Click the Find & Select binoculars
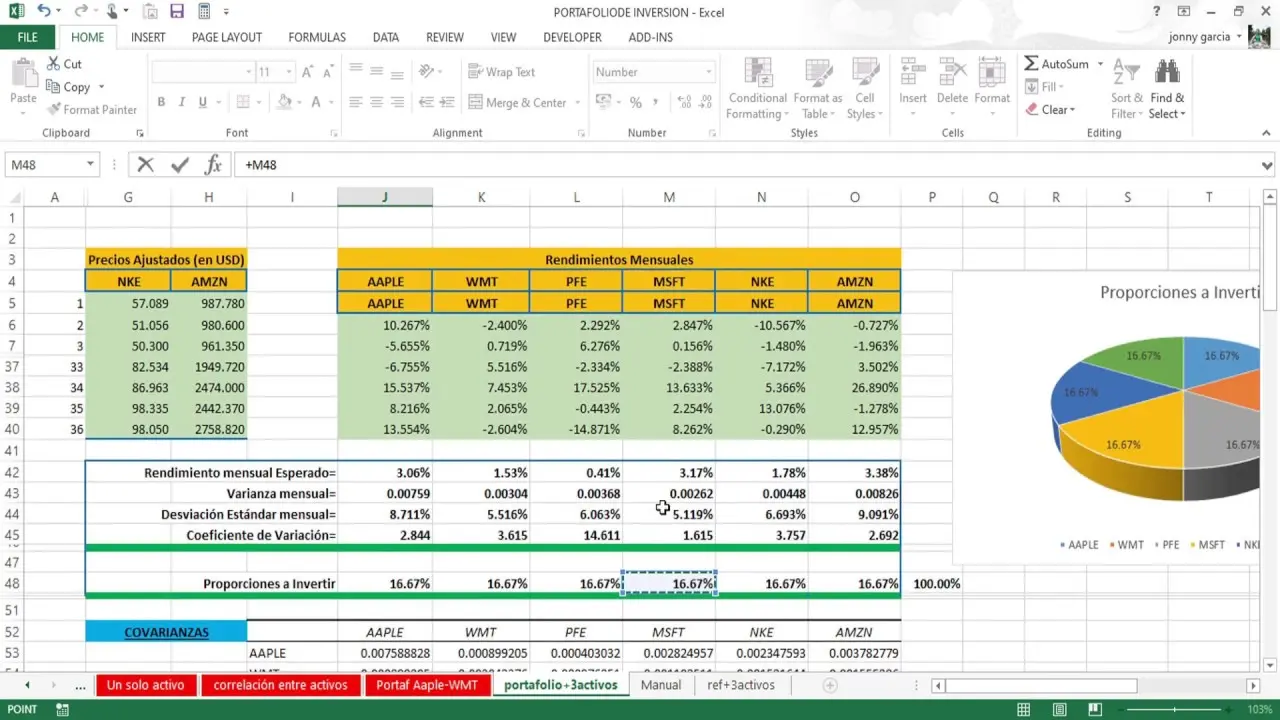This screenshot has height=720, width=1280. (1167, 72)
